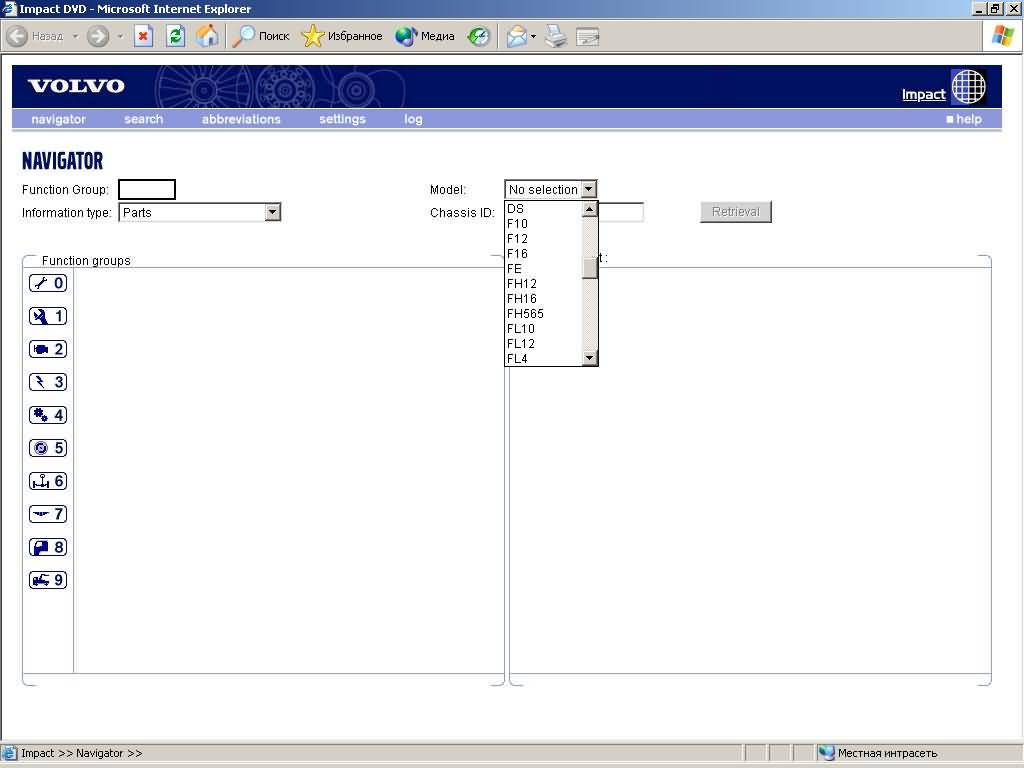Click the model list scroll up arrow

pos(589,209)
